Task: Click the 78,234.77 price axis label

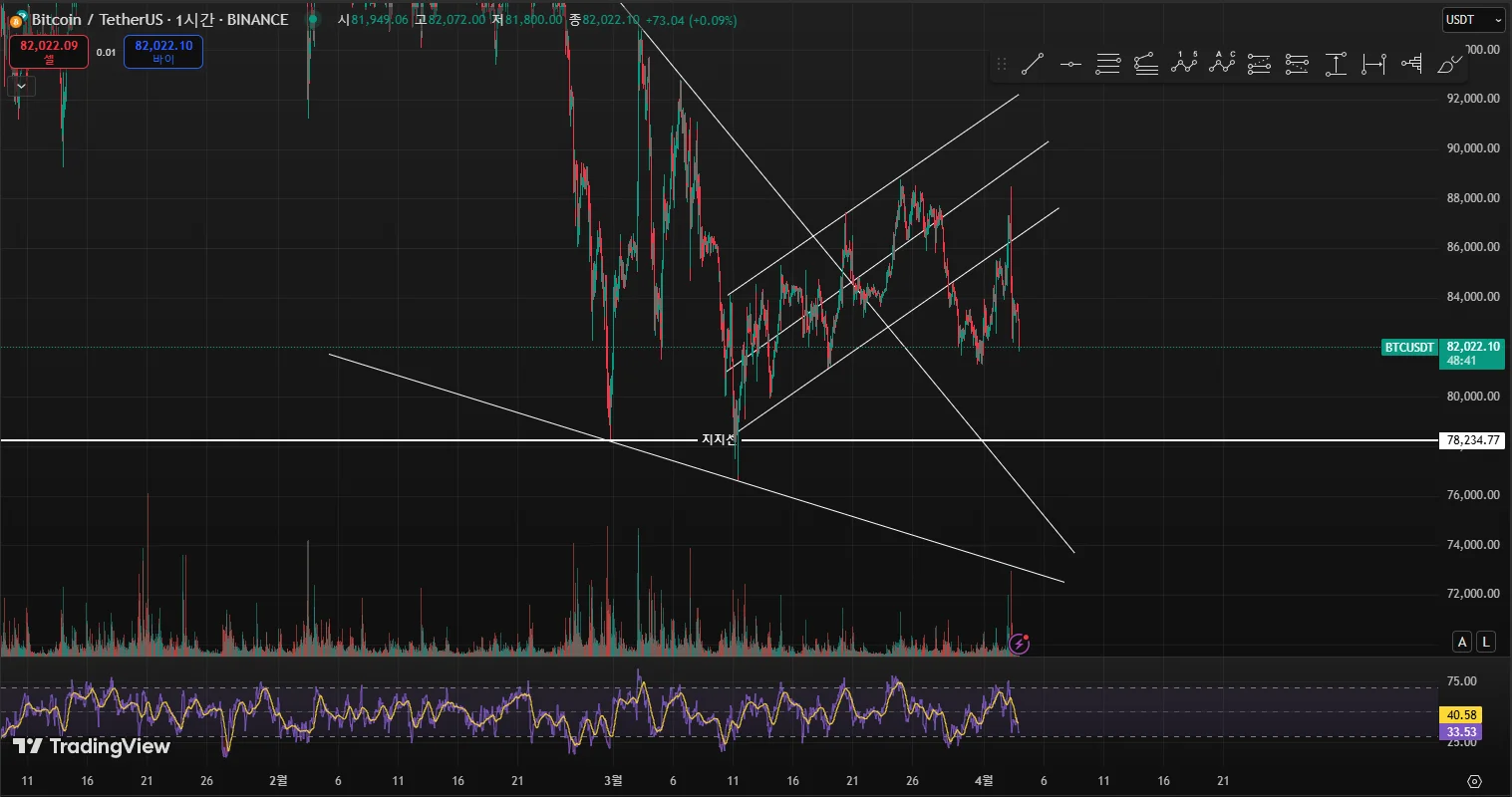Action: tap(1472, 440)
